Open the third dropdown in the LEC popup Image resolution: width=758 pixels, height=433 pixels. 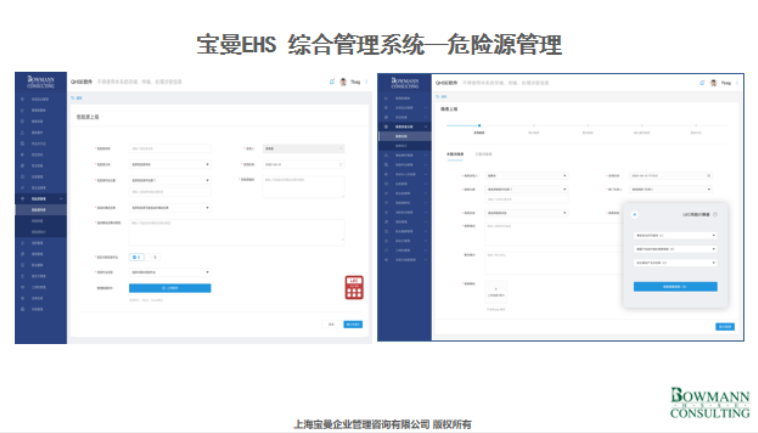click(675, 262)
